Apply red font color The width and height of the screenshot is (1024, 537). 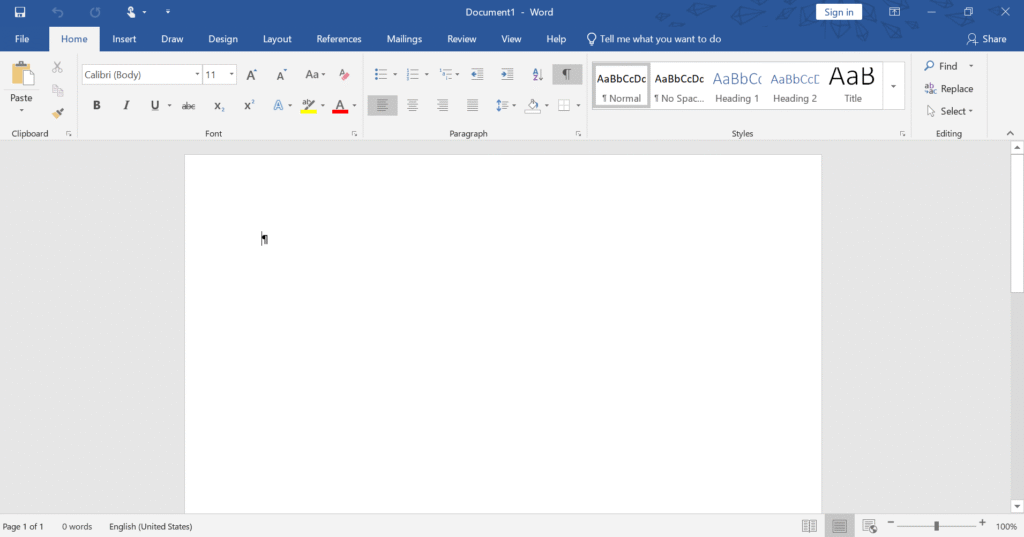click(x=340, y=106)
